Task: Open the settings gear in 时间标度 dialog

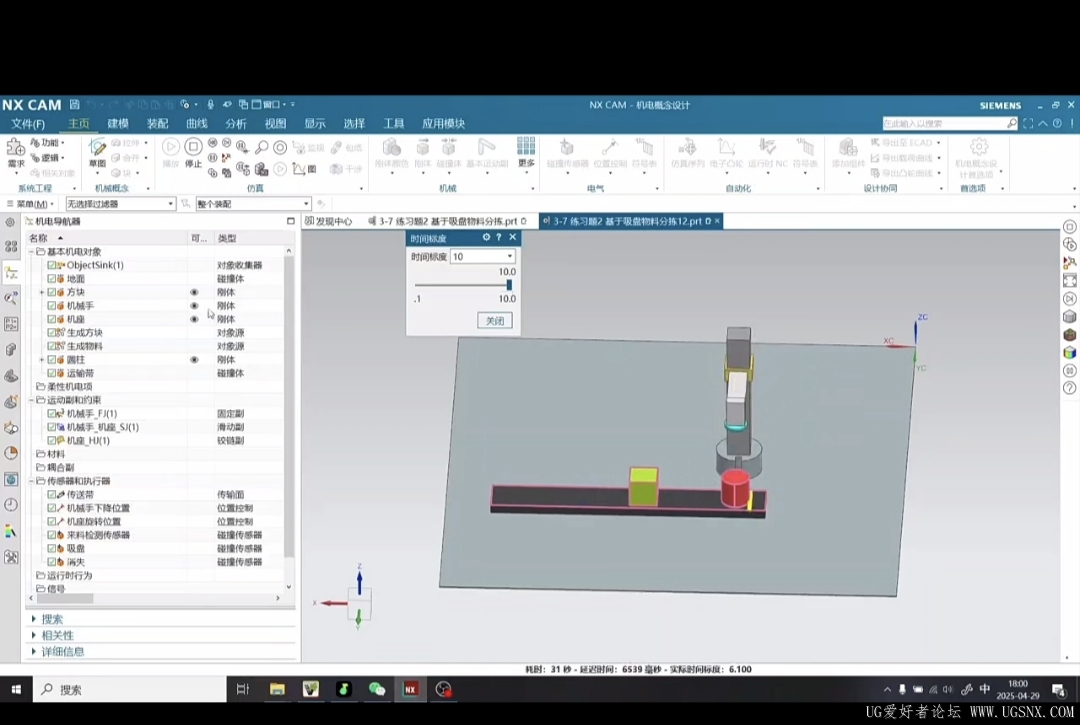Action: pyautogui.click(x=486, y=238)
